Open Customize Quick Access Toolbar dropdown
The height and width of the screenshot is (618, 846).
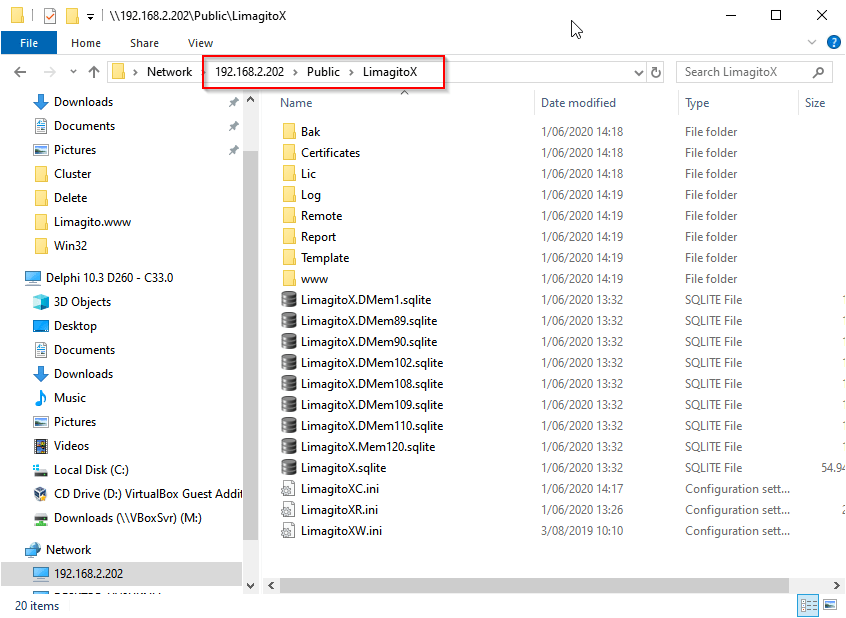pos(90,17)
